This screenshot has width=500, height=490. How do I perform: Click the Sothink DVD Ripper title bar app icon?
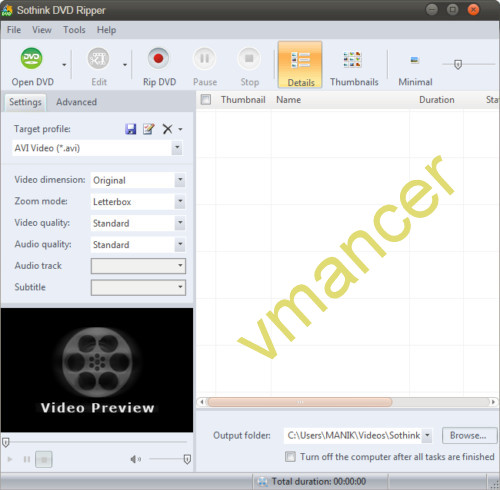7,10
